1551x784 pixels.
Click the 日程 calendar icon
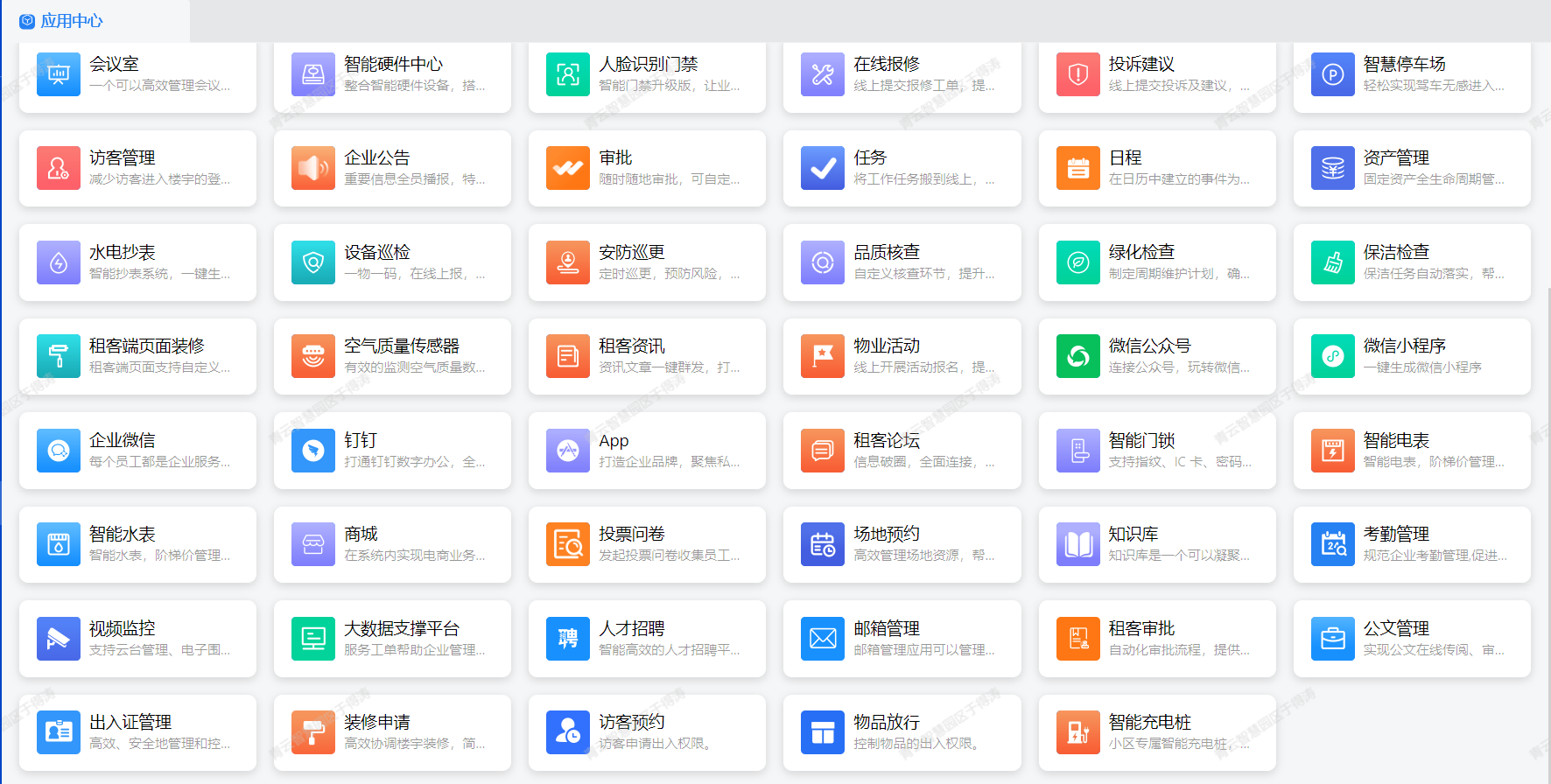pyautogui.click(x=1078, y=168)
